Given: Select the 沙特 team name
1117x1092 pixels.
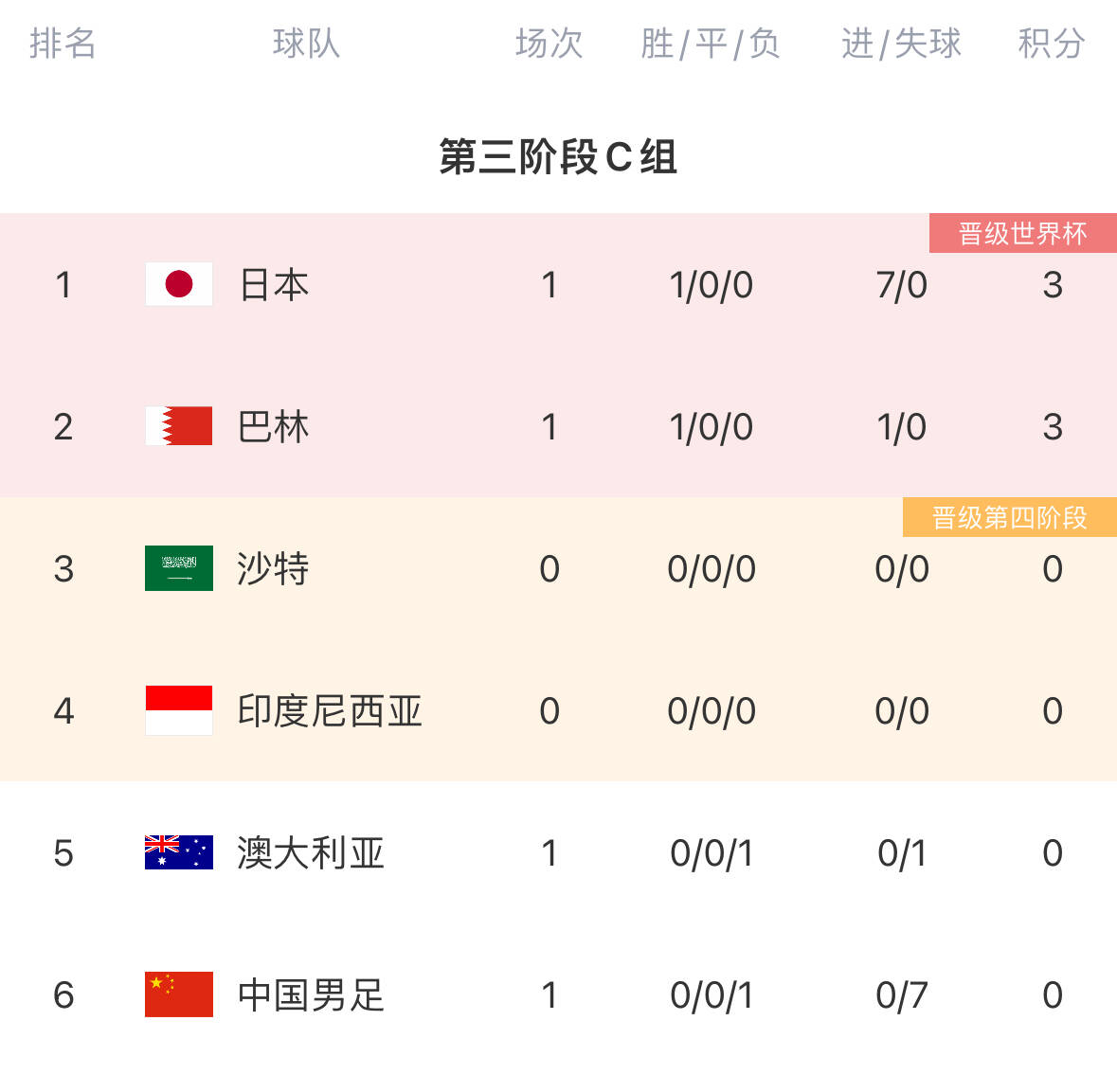Looking at the screenshot, I should point(274,569).
